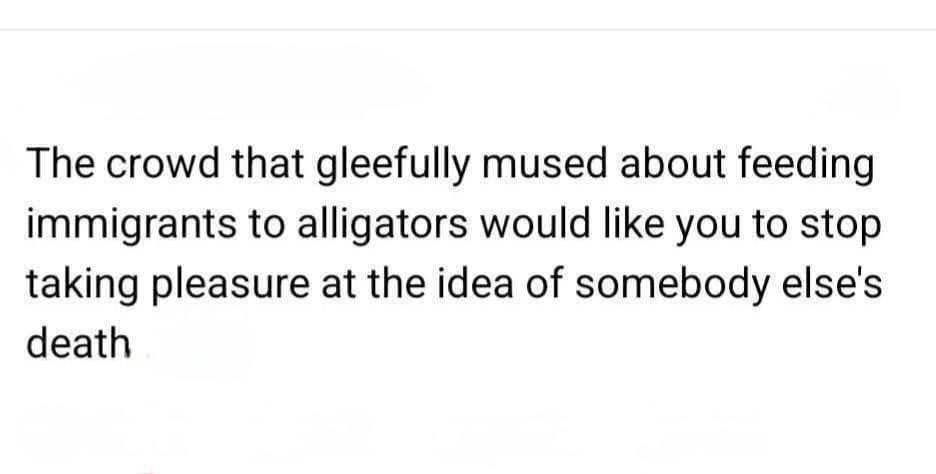Select the word "taking" in the post
936x474 pixels.
pos(81,286)
